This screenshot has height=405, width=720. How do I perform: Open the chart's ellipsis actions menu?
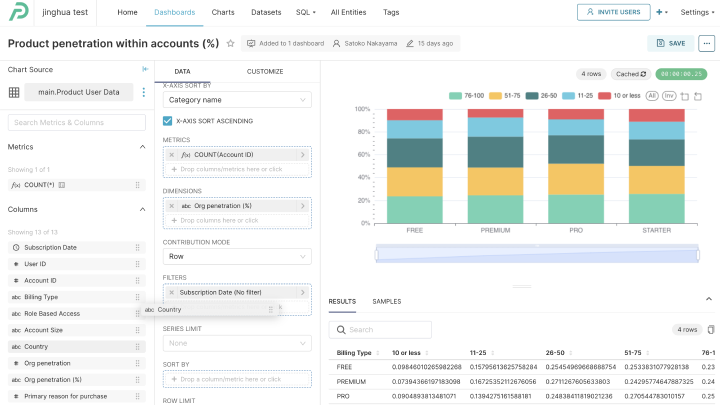pyautogui.click(x=706, y=43)
